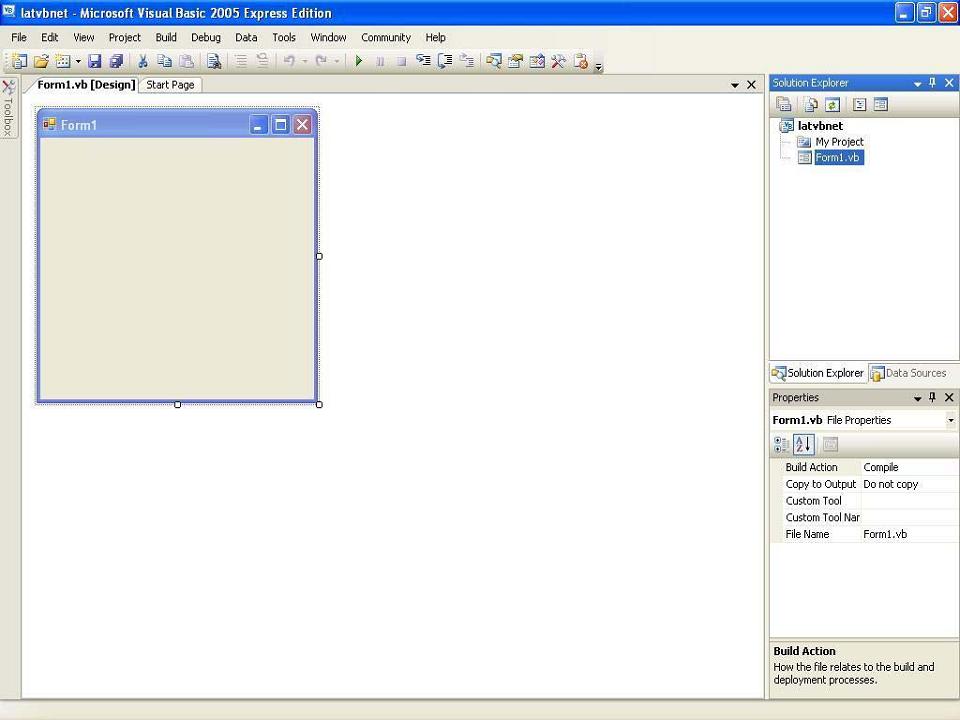Open the Edit menu
The image size is (960, 720).
tap(50, 37)
